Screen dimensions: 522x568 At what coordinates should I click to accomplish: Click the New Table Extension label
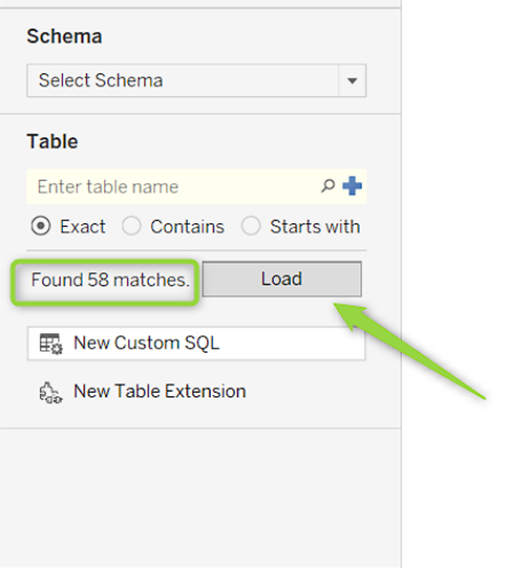pyautogui.click(x=160, y=391)
